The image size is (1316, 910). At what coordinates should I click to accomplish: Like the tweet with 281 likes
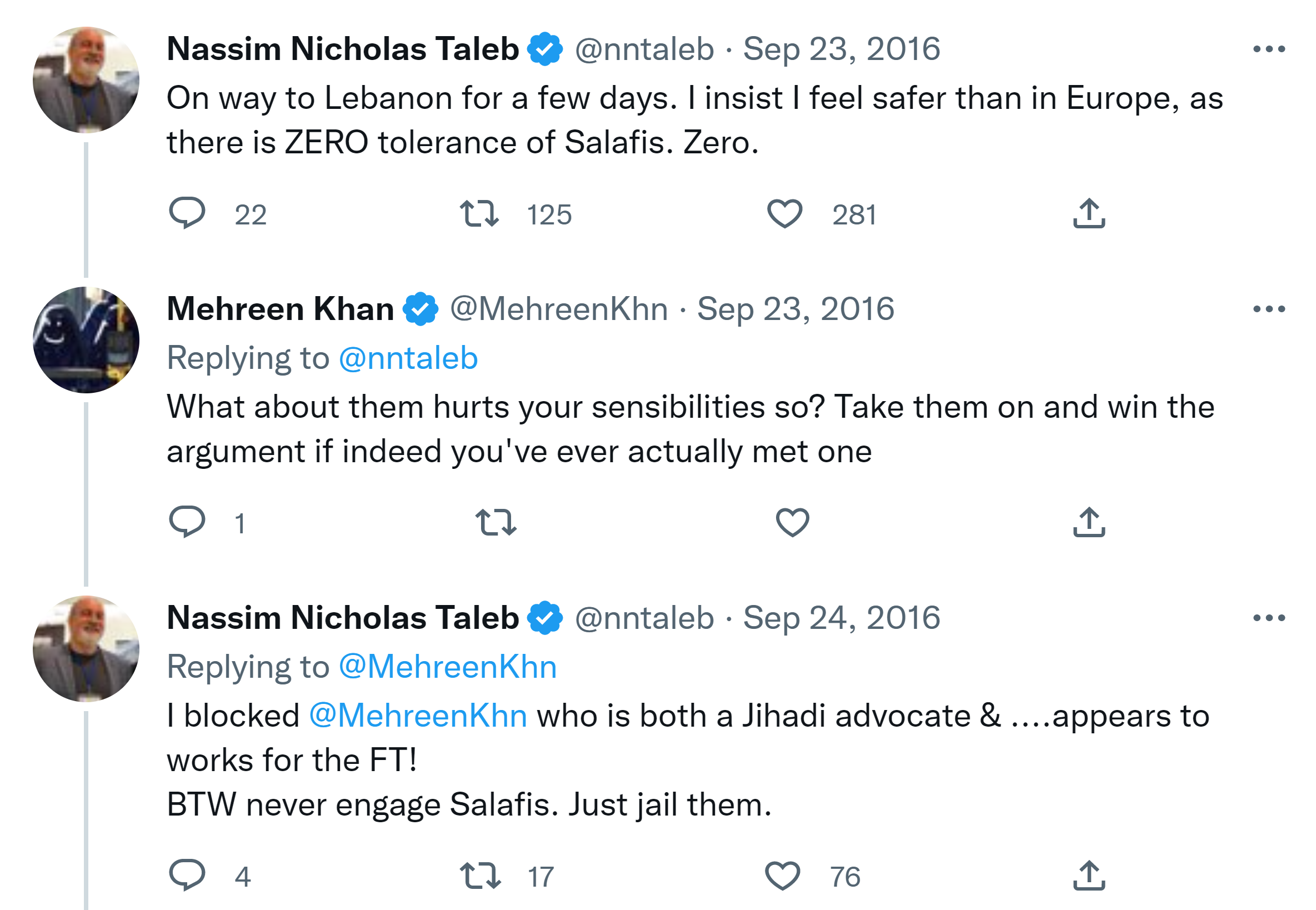click(784, 213)
